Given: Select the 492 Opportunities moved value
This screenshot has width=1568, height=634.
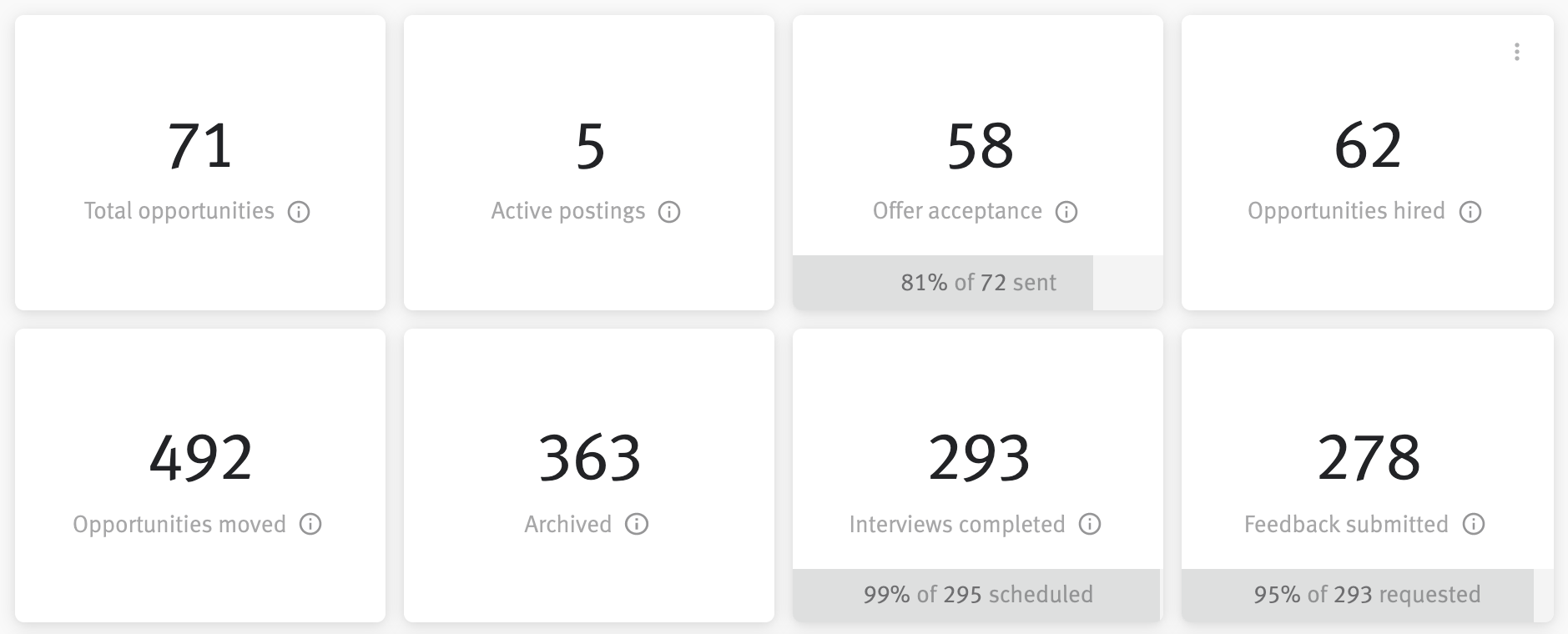Looking at the screenshot, I should coord(200,458).
